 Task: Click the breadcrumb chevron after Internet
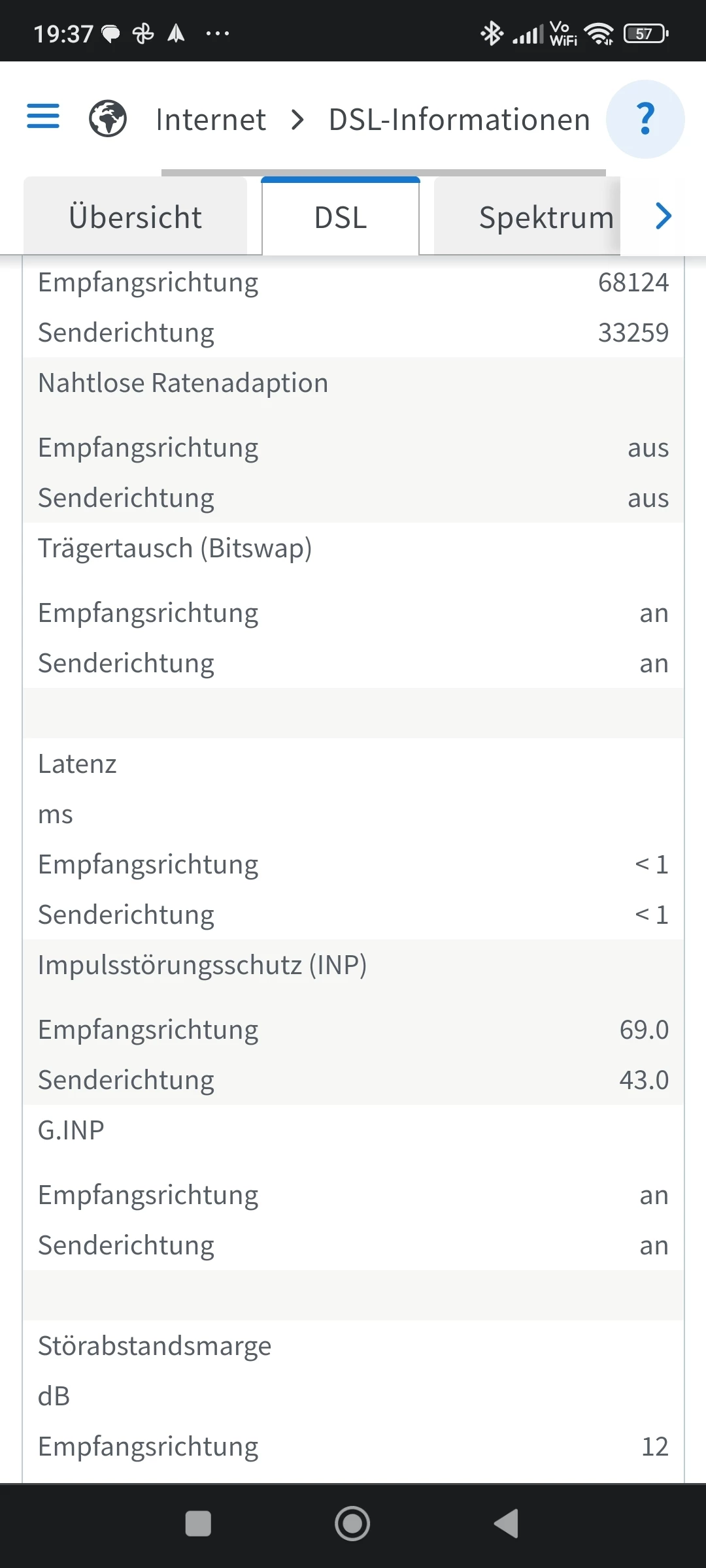point(297,120)
